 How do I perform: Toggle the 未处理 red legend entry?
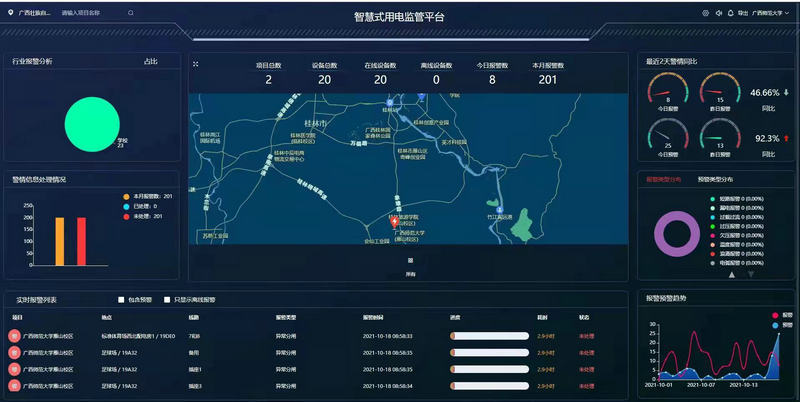143,216
